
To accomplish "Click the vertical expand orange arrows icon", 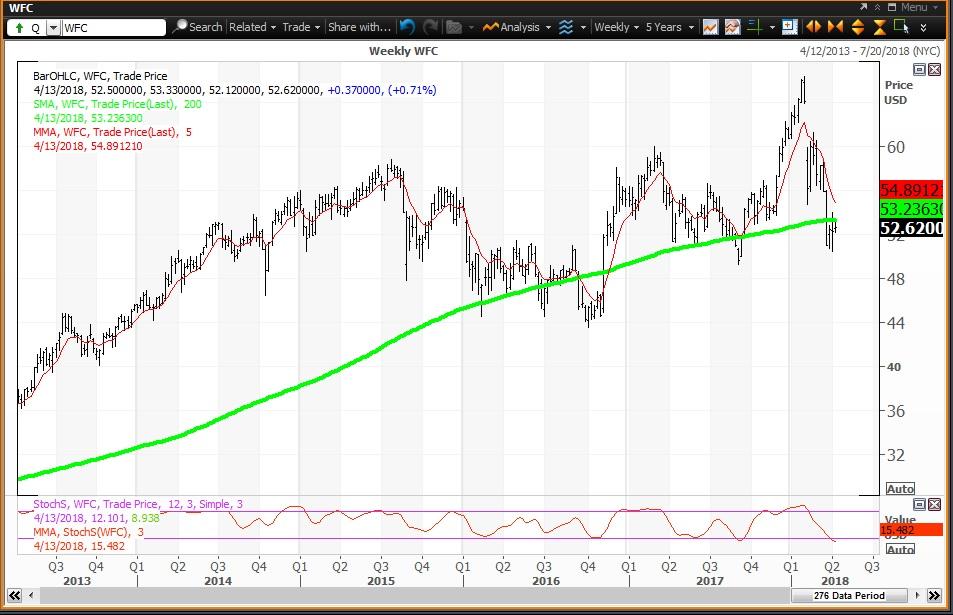I will [x=858, y=27].
